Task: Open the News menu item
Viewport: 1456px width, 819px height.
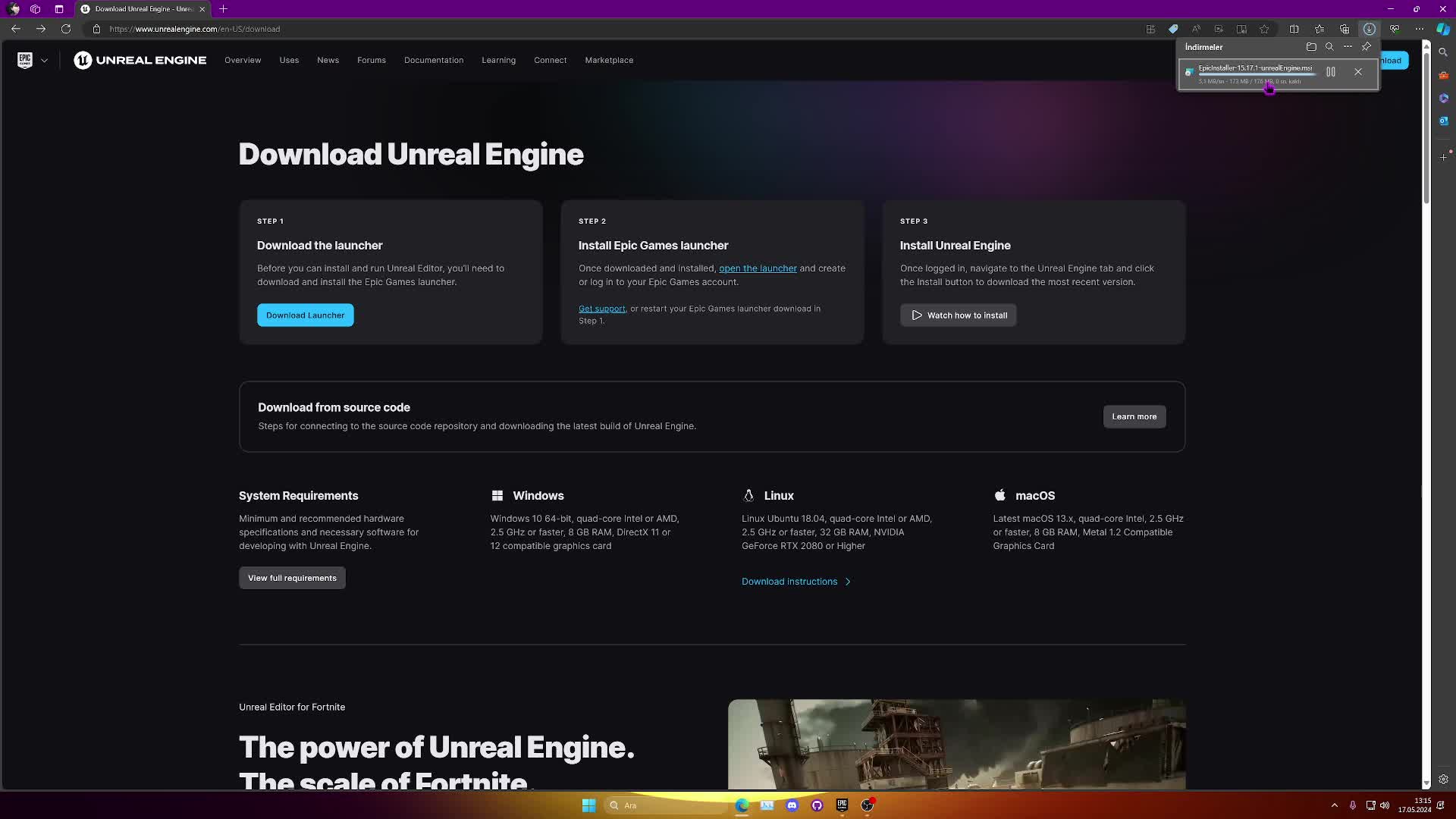Action: [x=328, y=60]
